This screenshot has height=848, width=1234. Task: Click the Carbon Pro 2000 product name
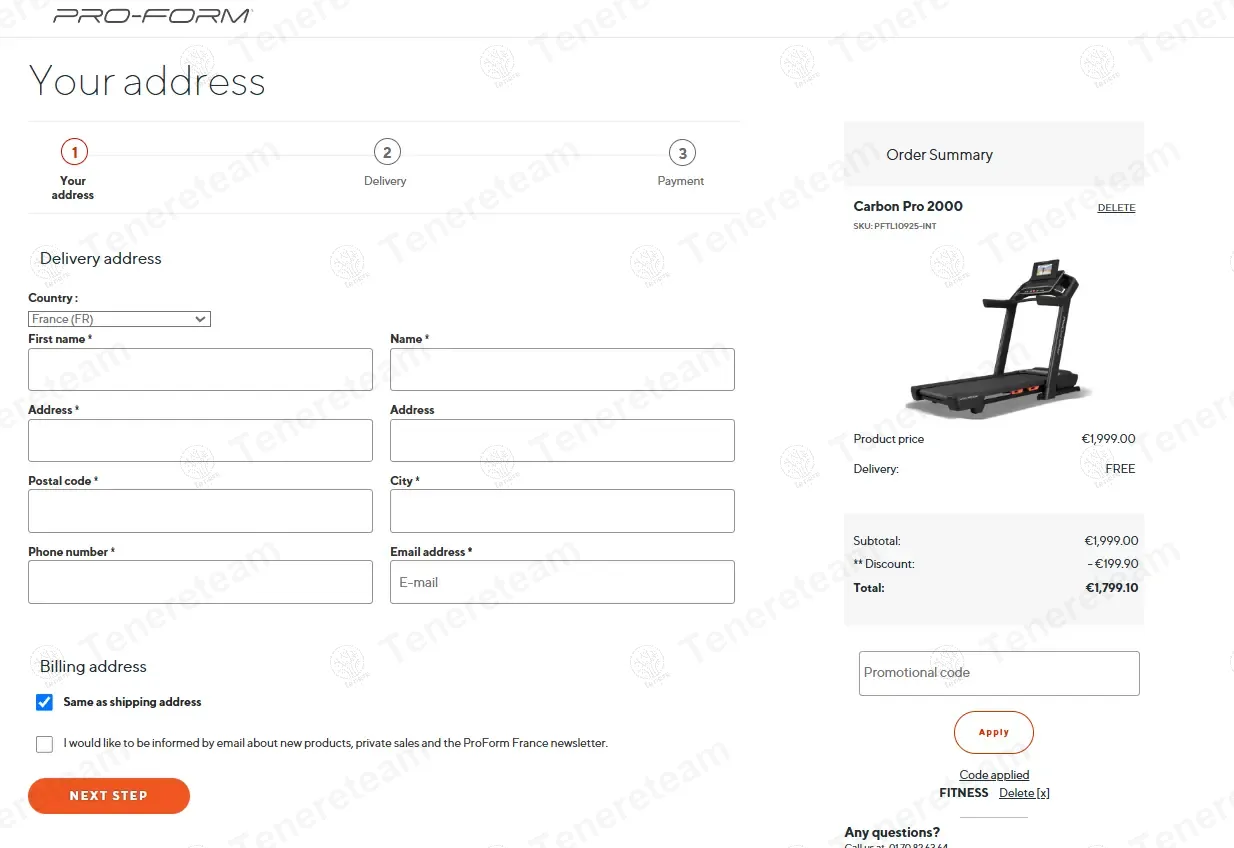(908, 206)
